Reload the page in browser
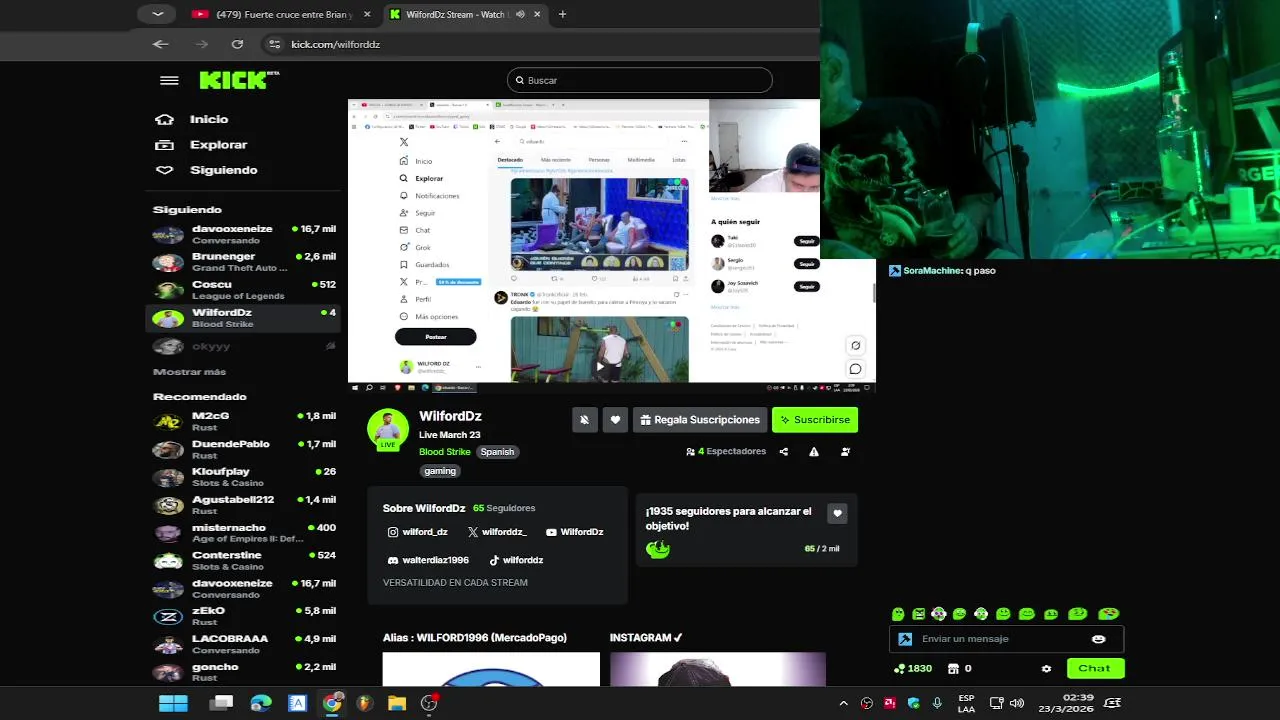 [237, 44]
